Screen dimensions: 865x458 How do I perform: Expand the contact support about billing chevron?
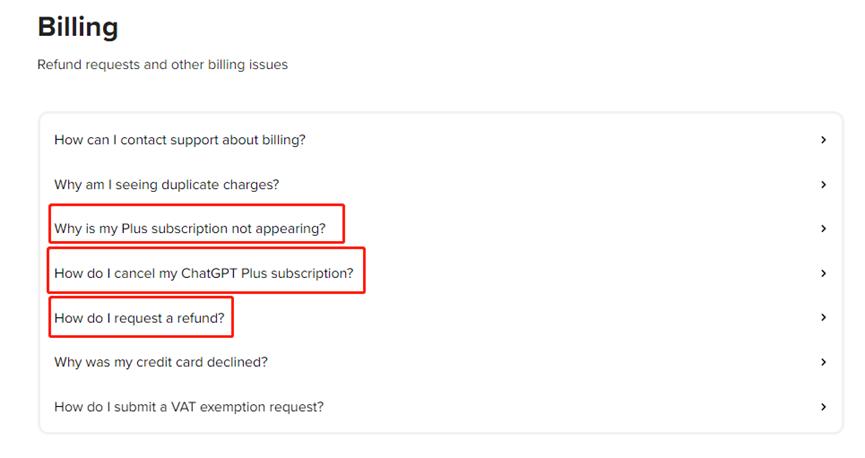click(823, 140)
